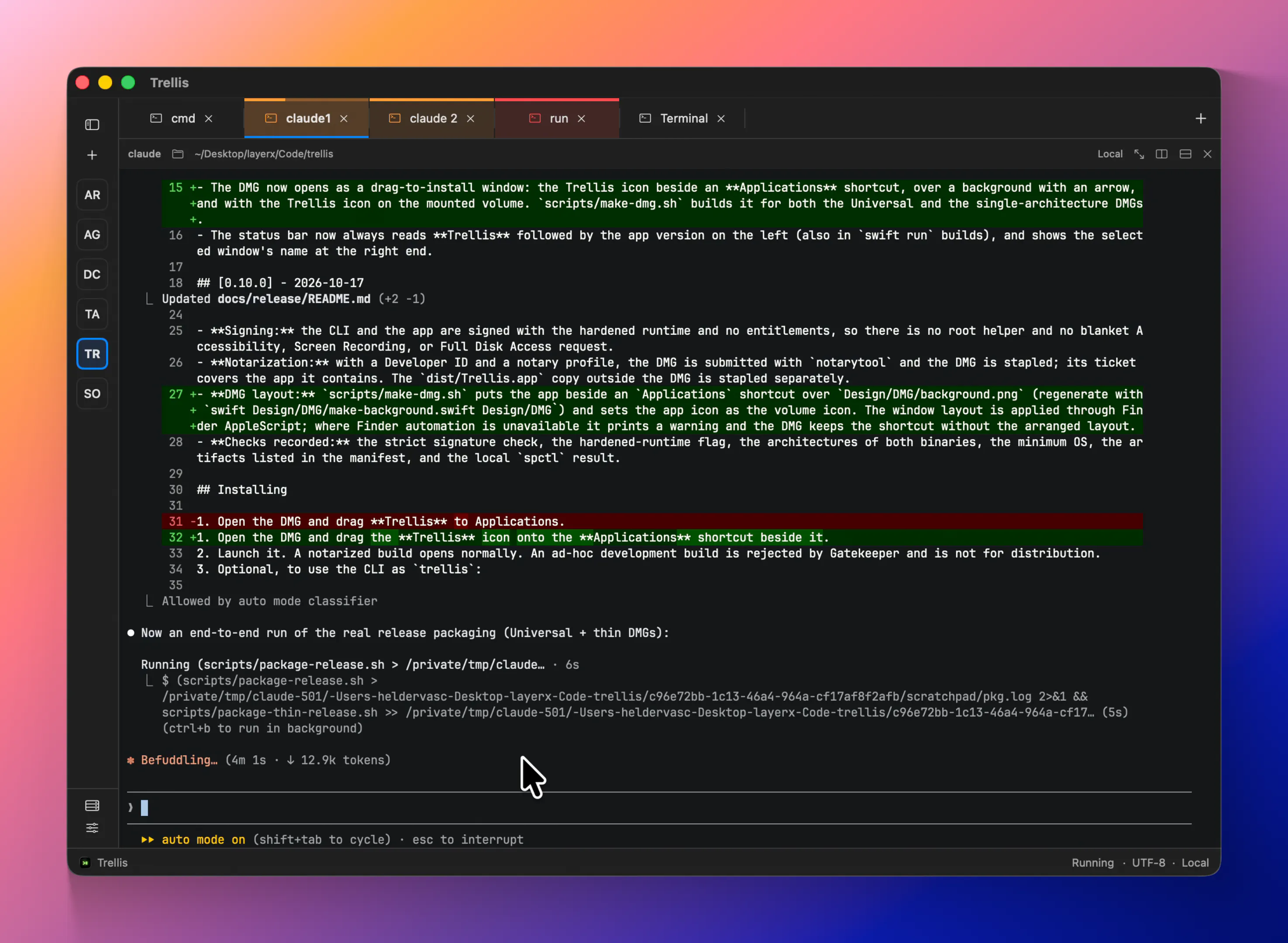Click the '## [0.10.0] - 2026-10-17' line
Image resolution: width=1288 pixels, height=943 pixels.
click(x=280, y=283)
